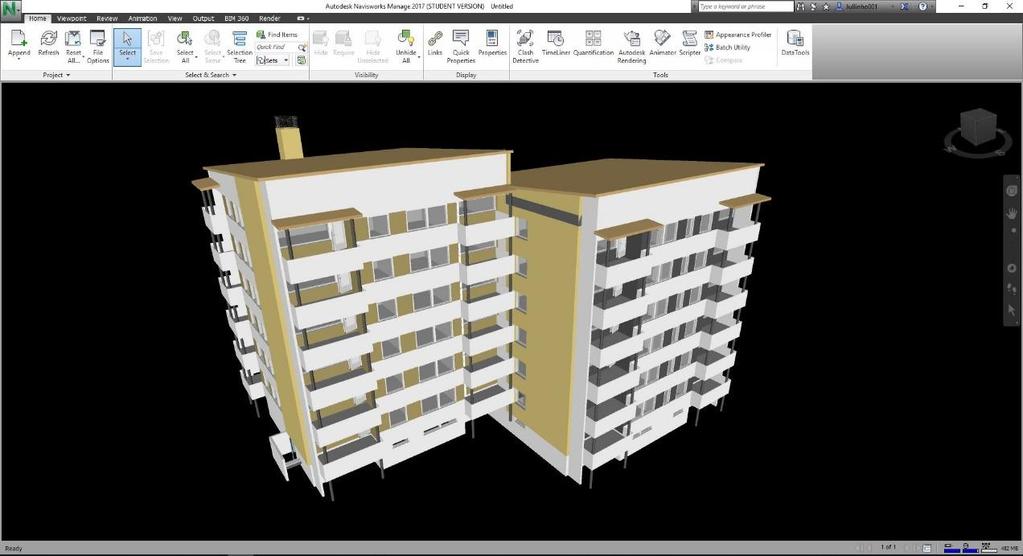Switch to the Output ribbon tab

click(203, 18)
